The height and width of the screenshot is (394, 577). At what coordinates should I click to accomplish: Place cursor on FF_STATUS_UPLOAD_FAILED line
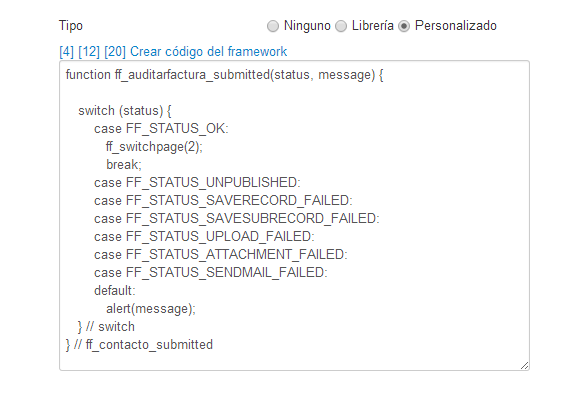click(204, 237)
